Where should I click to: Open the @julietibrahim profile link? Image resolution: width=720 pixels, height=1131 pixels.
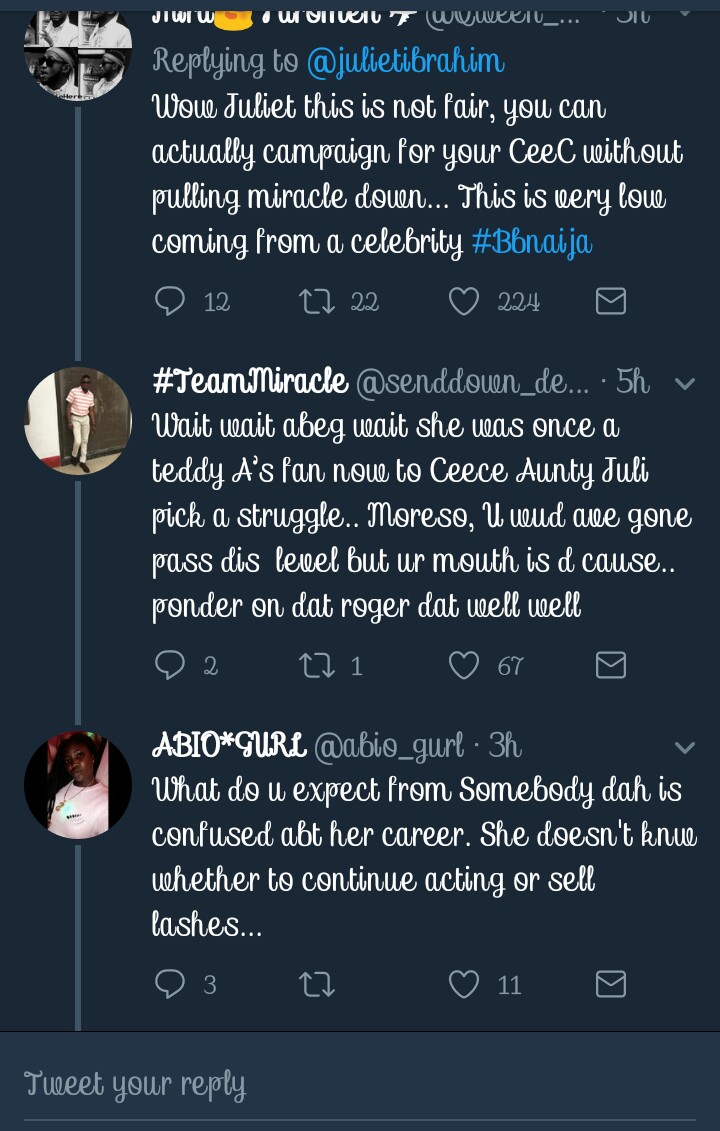[405, 62]
